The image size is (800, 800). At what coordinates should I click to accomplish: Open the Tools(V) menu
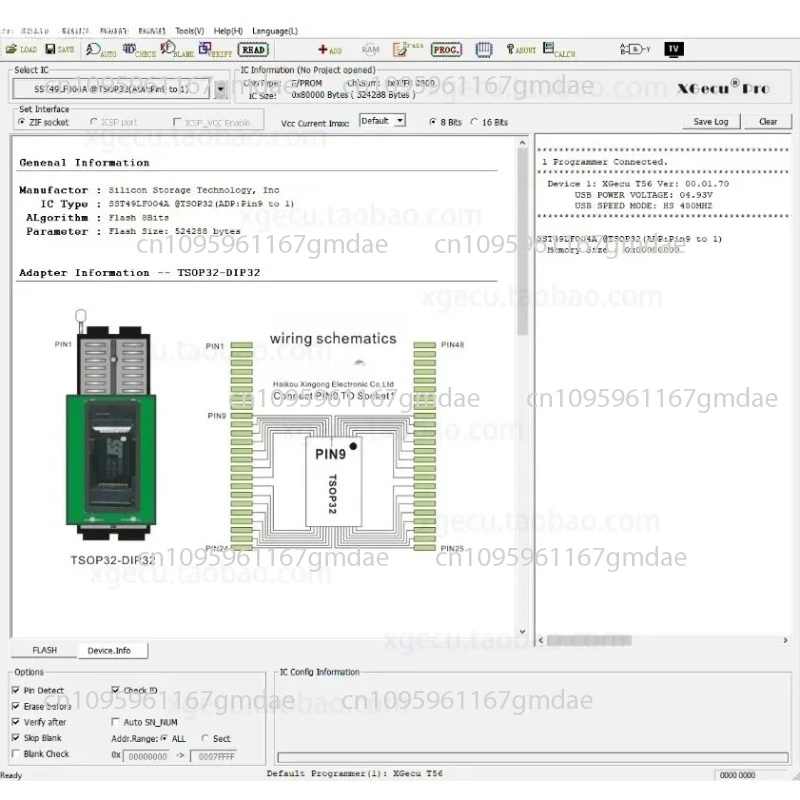189,31
